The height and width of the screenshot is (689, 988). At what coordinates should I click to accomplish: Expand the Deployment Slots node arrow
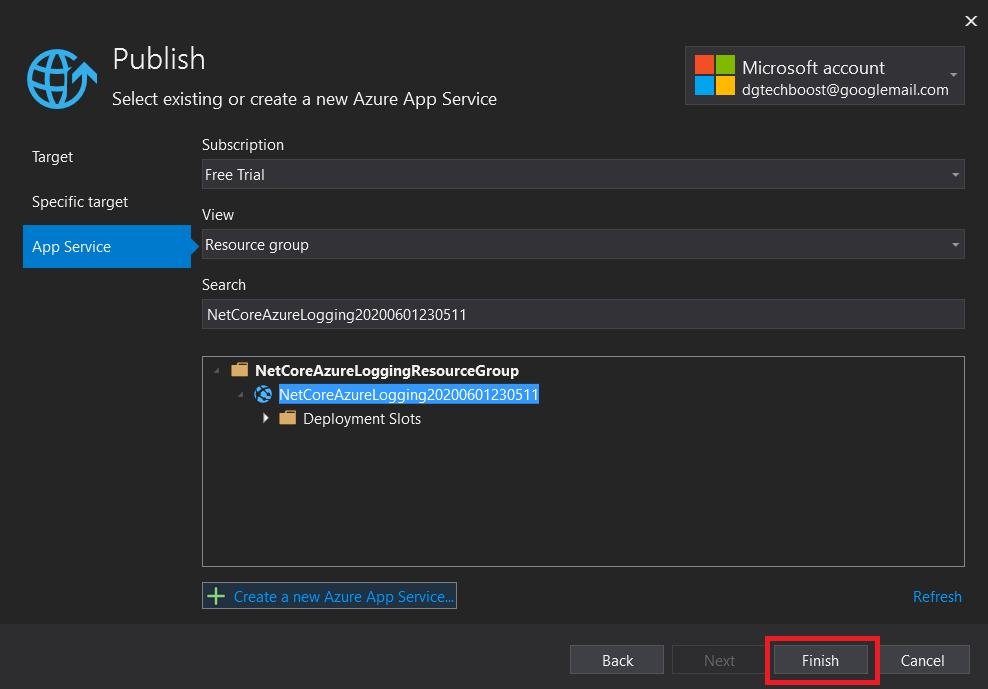coord(266,418)
